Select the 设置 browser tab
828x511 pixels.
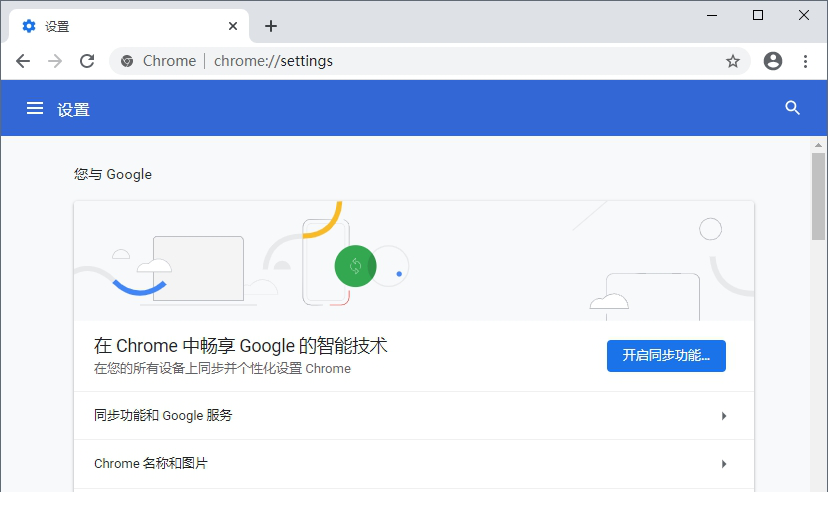129,26
